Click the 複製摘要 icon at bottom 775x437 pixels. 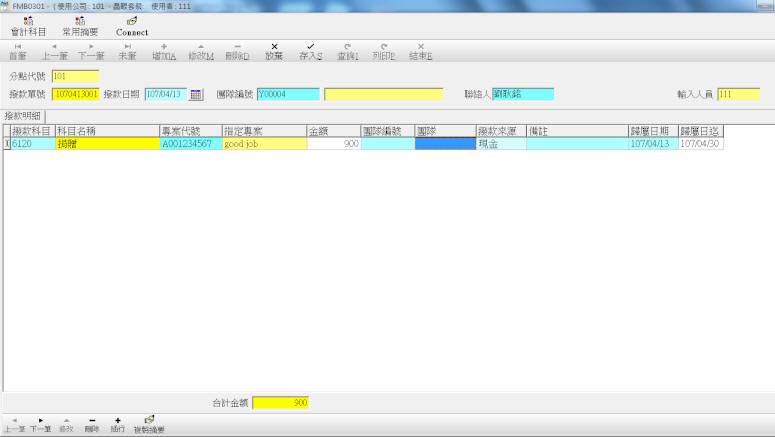[x=150, y=424]
